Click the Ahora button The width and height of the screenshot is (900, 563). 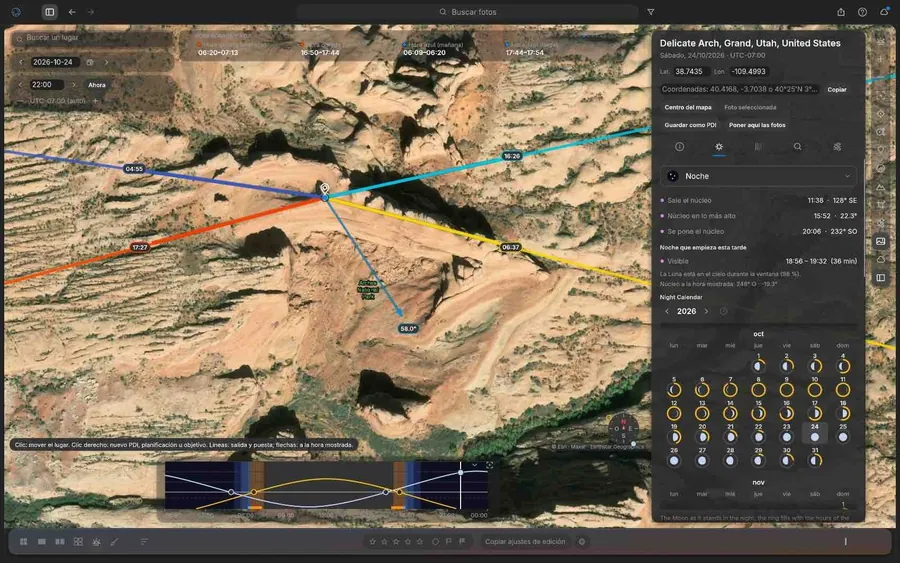[96, 85]
